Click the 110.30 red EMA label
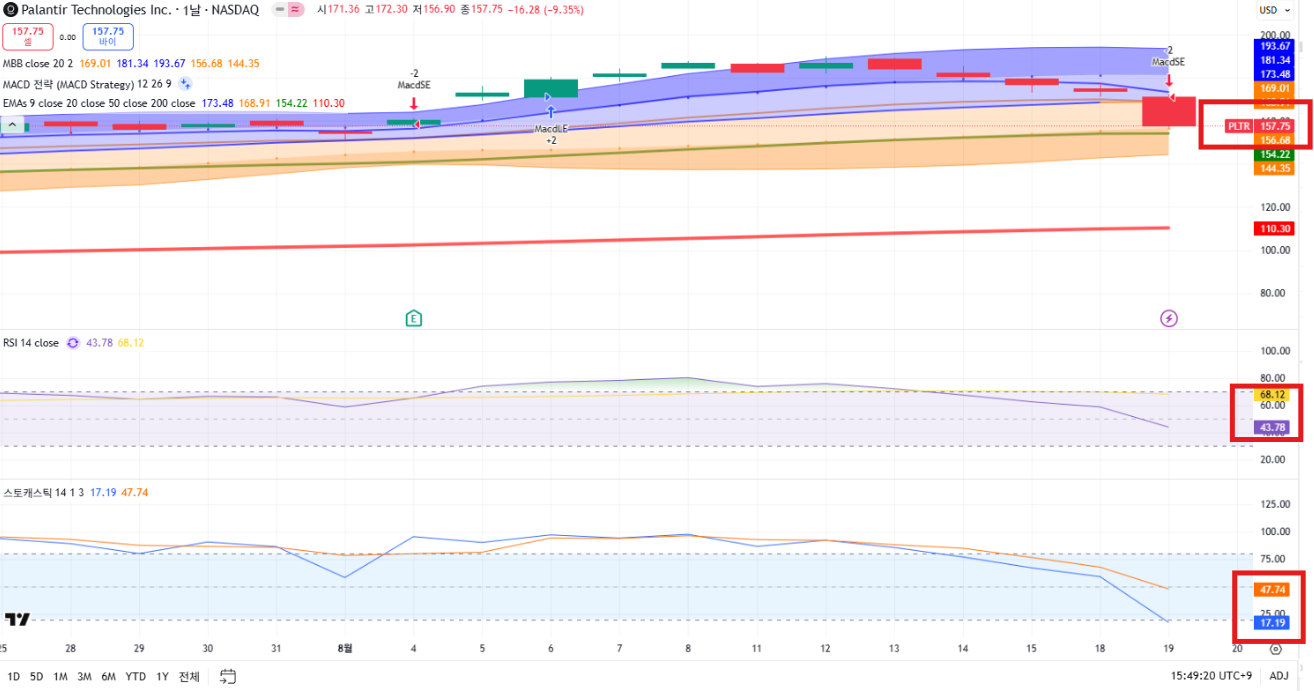The width and height of the screenshot is (1314, 691). click(x=1275, y=228)
